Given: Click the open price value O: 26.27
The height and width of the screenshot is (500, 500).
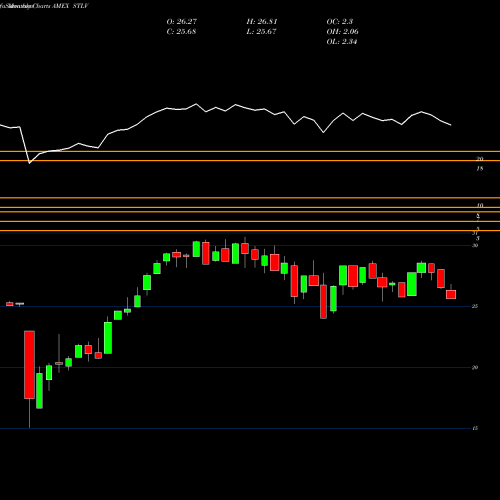Looking at the screenshot, I should click(x=182, y=22).
